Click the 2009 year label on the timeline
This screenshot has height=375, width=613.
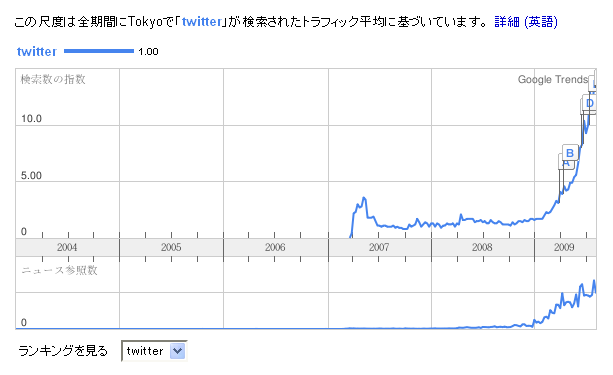click(564, 247)
